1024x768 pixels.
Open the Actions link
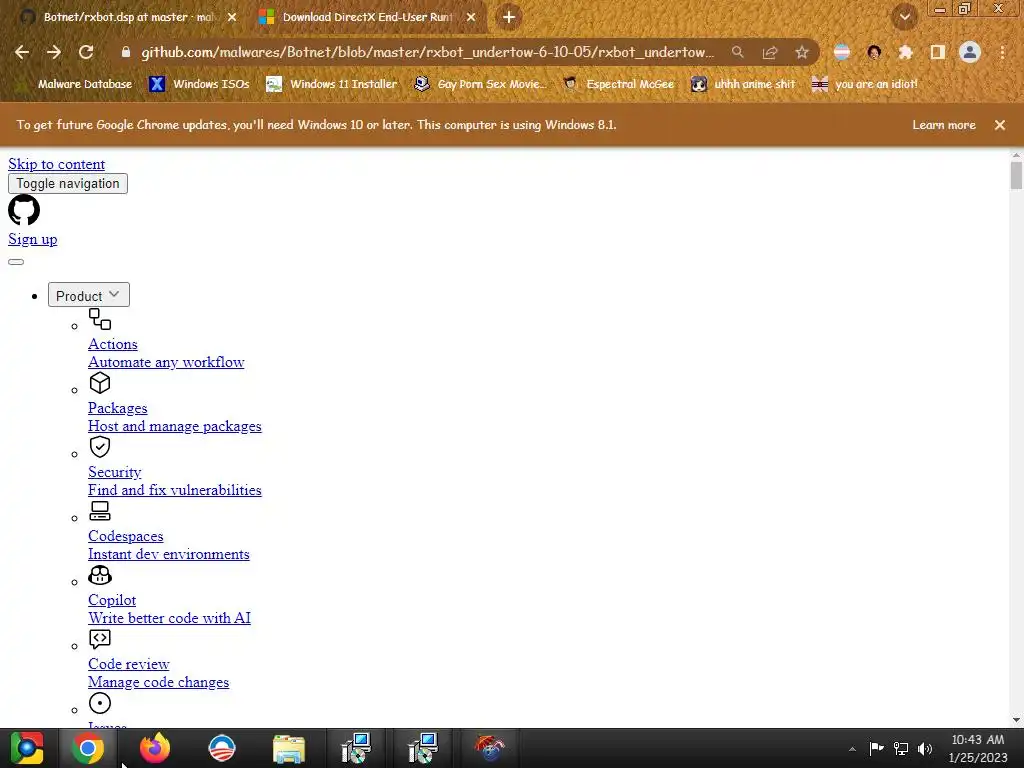113,344
